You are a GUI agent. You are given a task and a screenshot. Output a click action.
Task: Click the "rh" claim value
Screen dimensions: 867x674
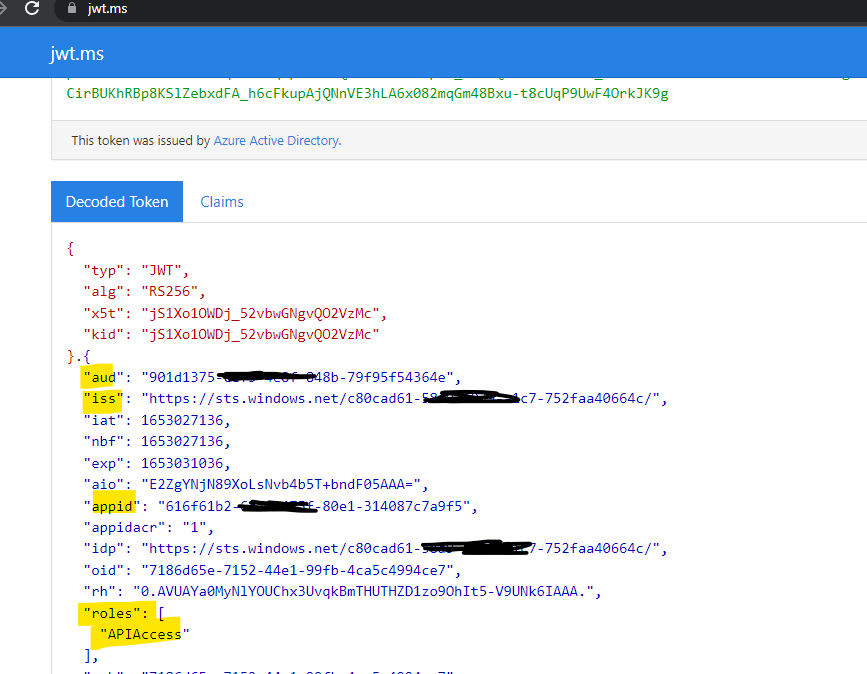click(x=363, y=592)
